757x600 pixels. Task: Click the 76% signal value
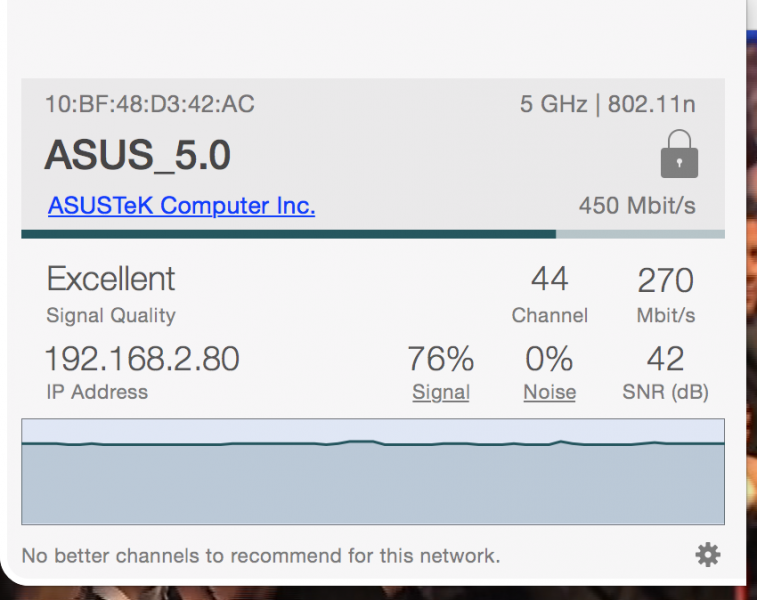point(441,358)
